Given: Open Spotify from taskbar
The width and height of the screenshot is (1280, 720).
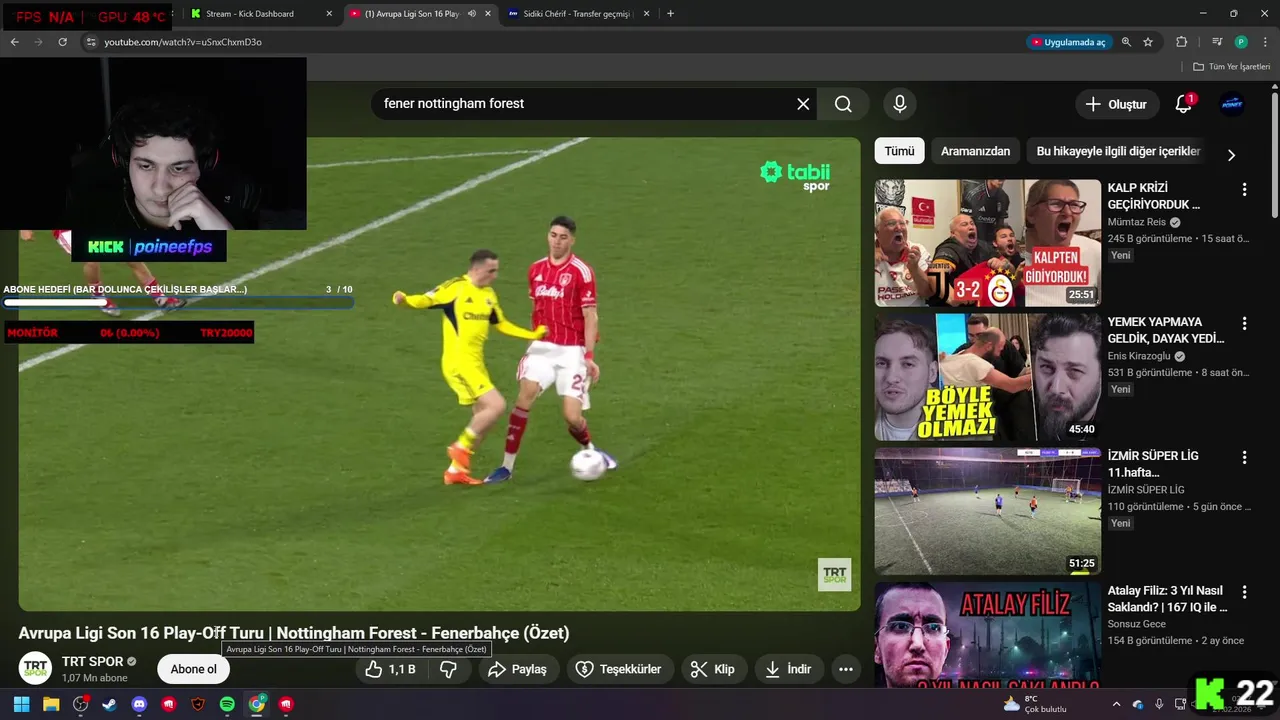Looking at the screenshot, I should click(x=227, y=704).
